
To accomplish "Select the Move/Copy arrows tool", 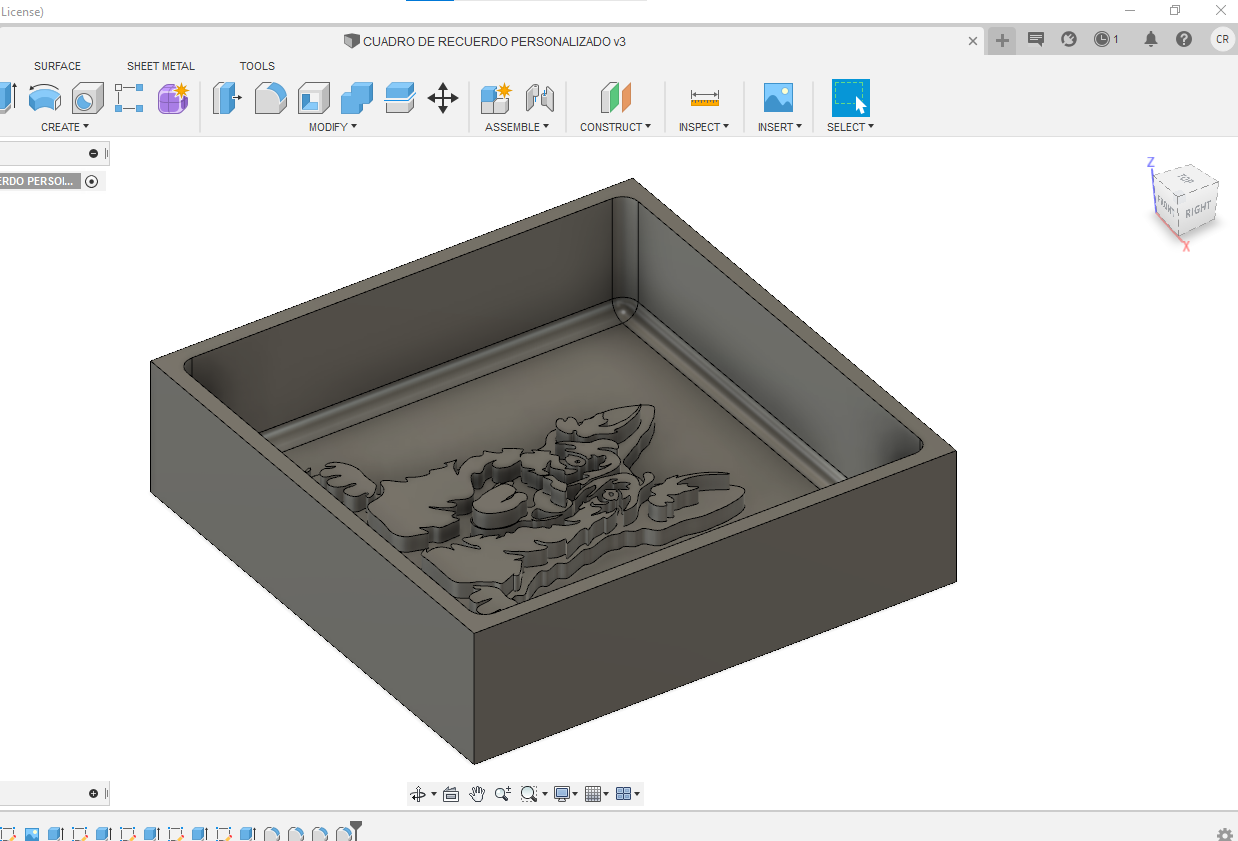I will [x=443, y=98].
